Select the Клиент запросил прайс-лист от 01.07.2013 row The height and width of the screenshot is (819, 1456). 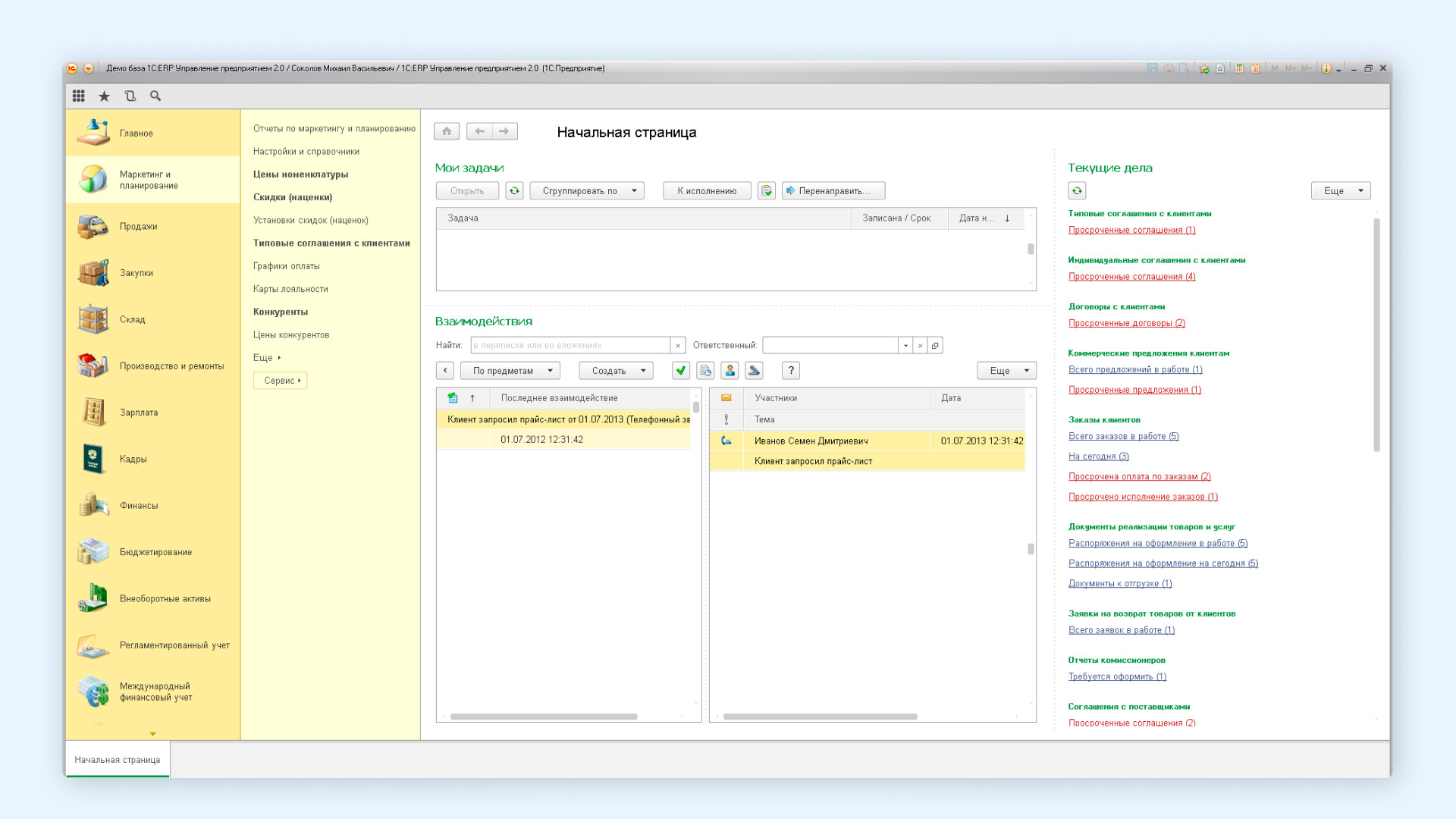[x=563, y=419]
